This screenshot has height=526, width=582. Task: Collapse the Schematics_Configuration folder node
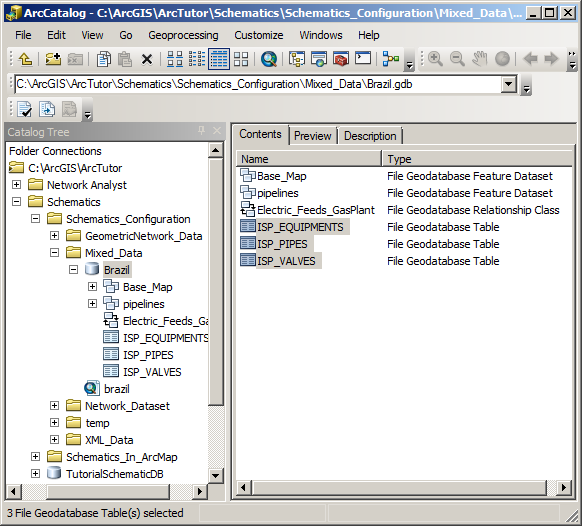35,219
